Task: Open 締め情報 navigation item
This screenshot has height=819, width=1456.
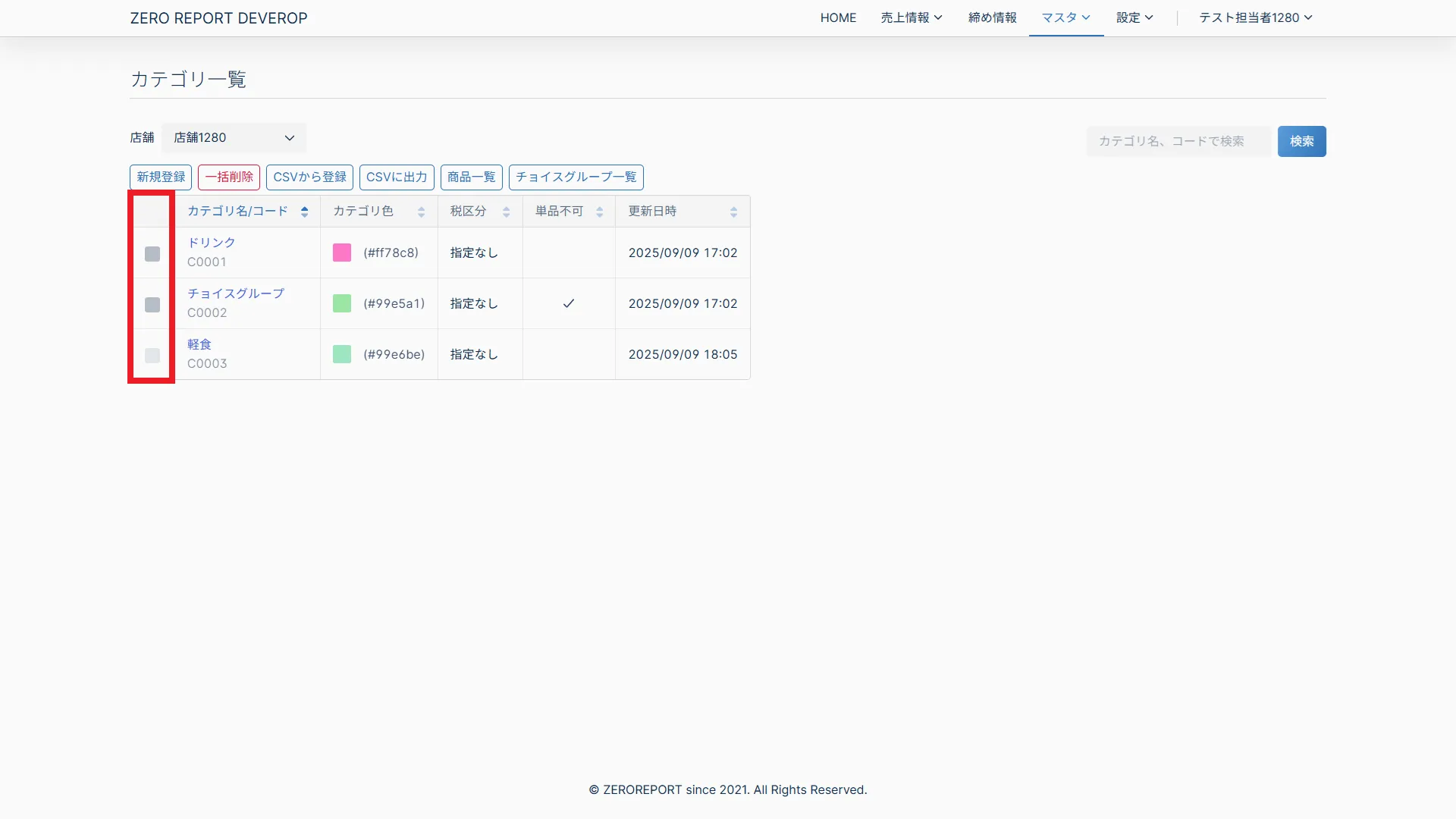Action: [992, 17]
